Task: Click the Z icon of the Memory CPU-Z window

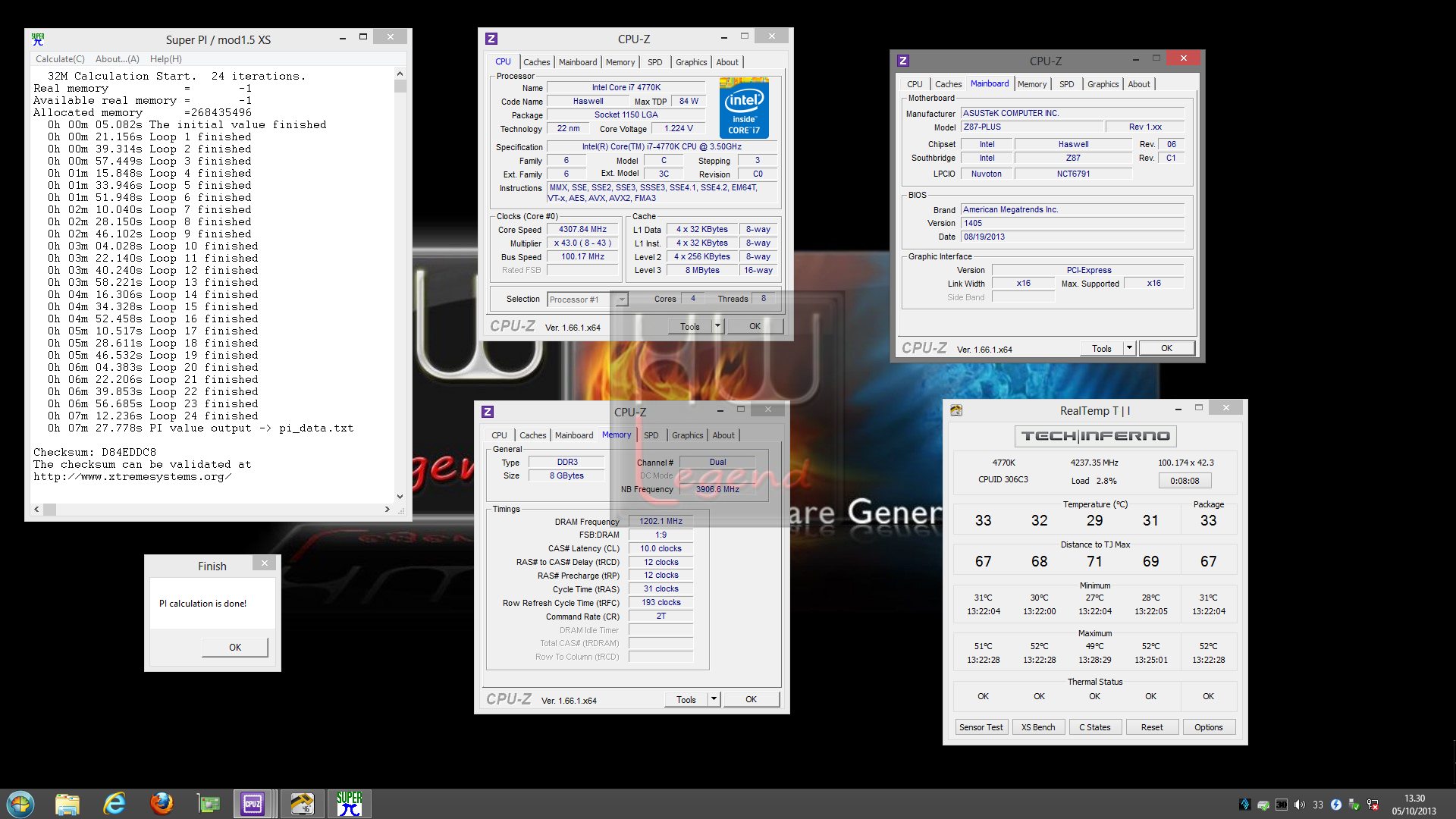Action: point(488,412)
